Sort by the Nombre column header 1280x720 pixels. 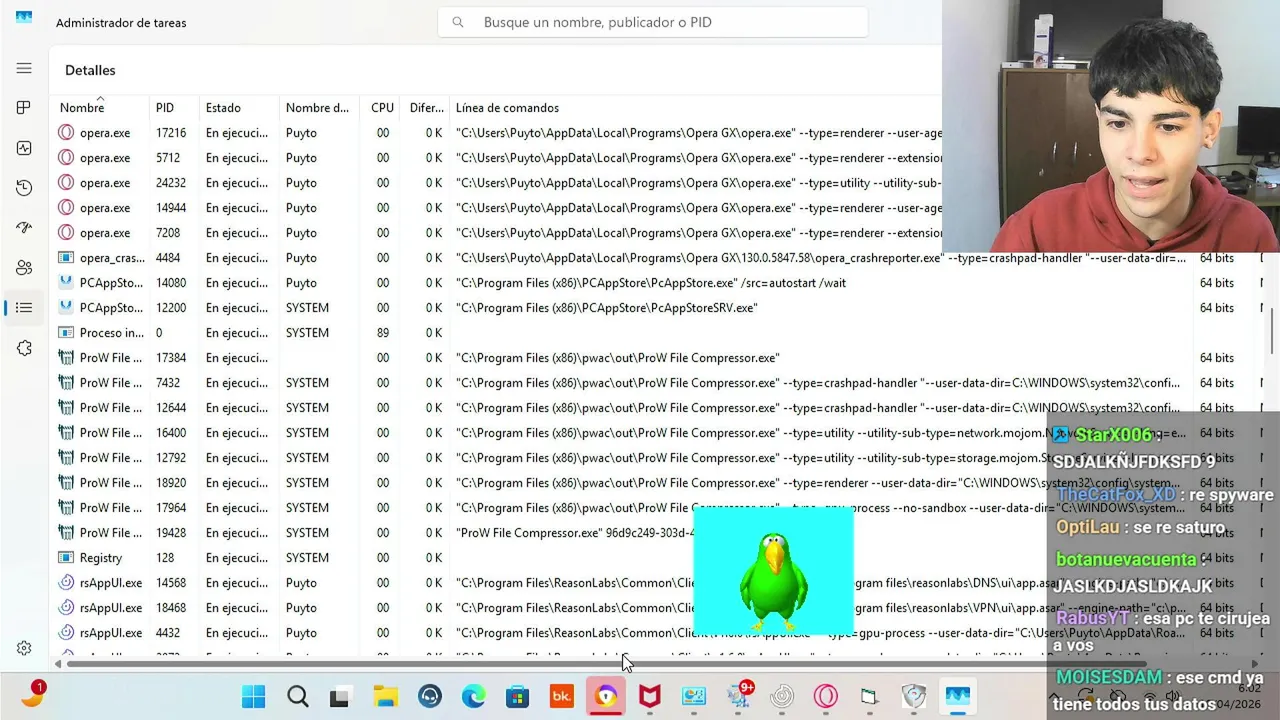(82, 108)
